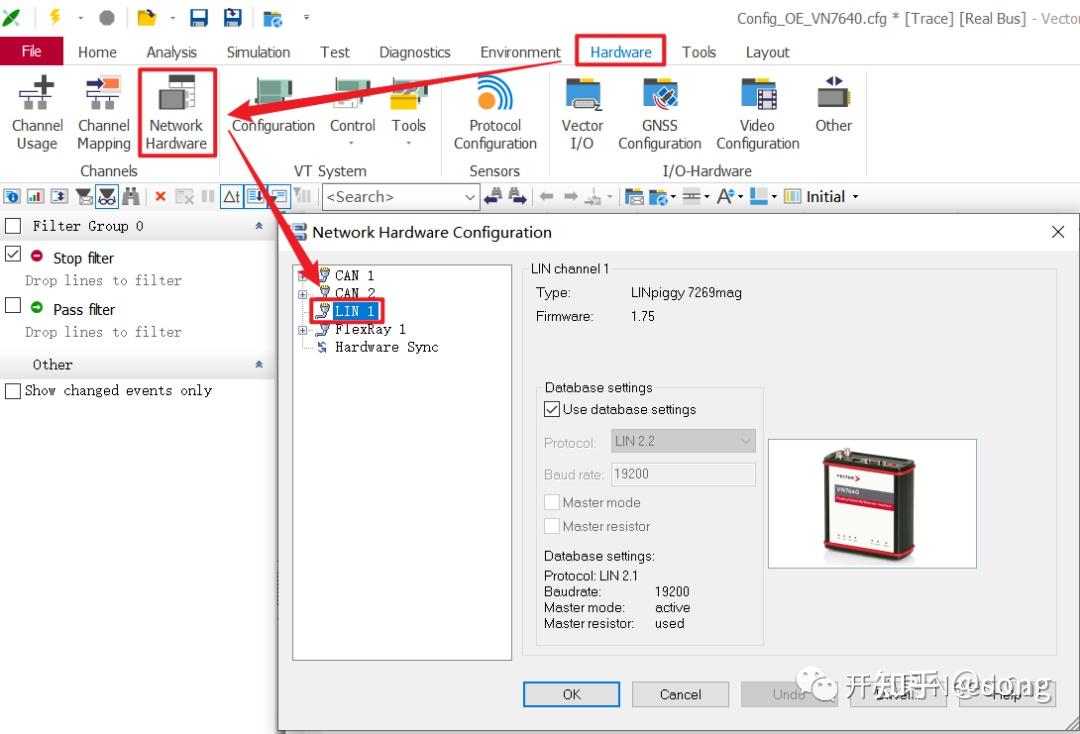Uncheck the Stop filter checkbox

point(12,254)
